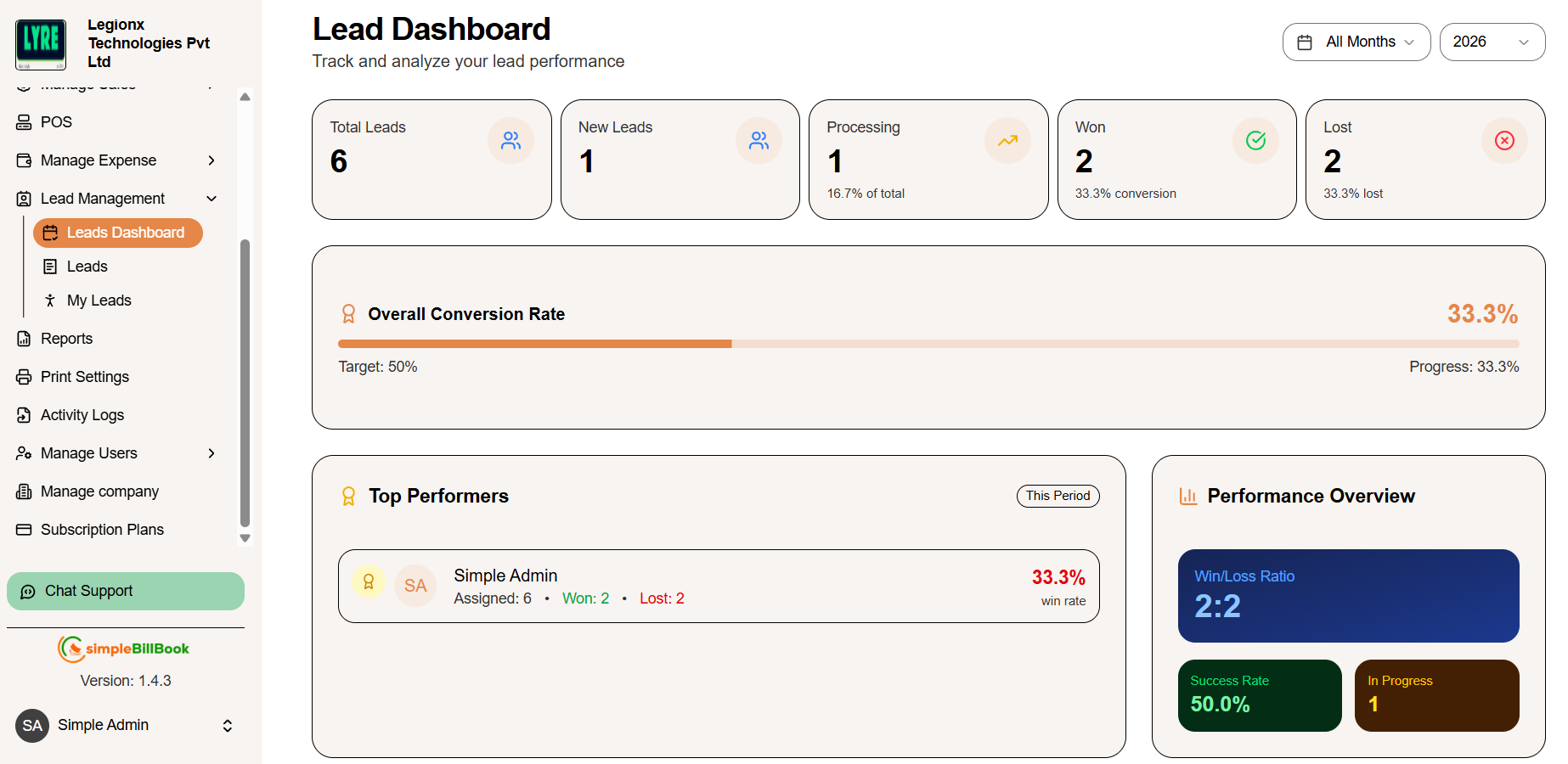The height and width of the screenshot is (764, 1568).
Task: Click the Target: 50% label
Action: (x=378, y=367)
